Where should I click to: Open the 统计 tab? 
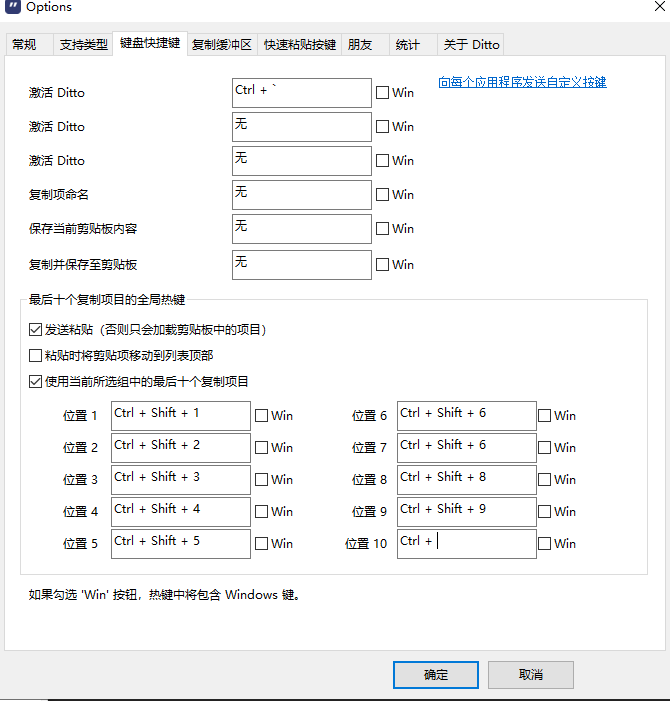click(413, 45)
